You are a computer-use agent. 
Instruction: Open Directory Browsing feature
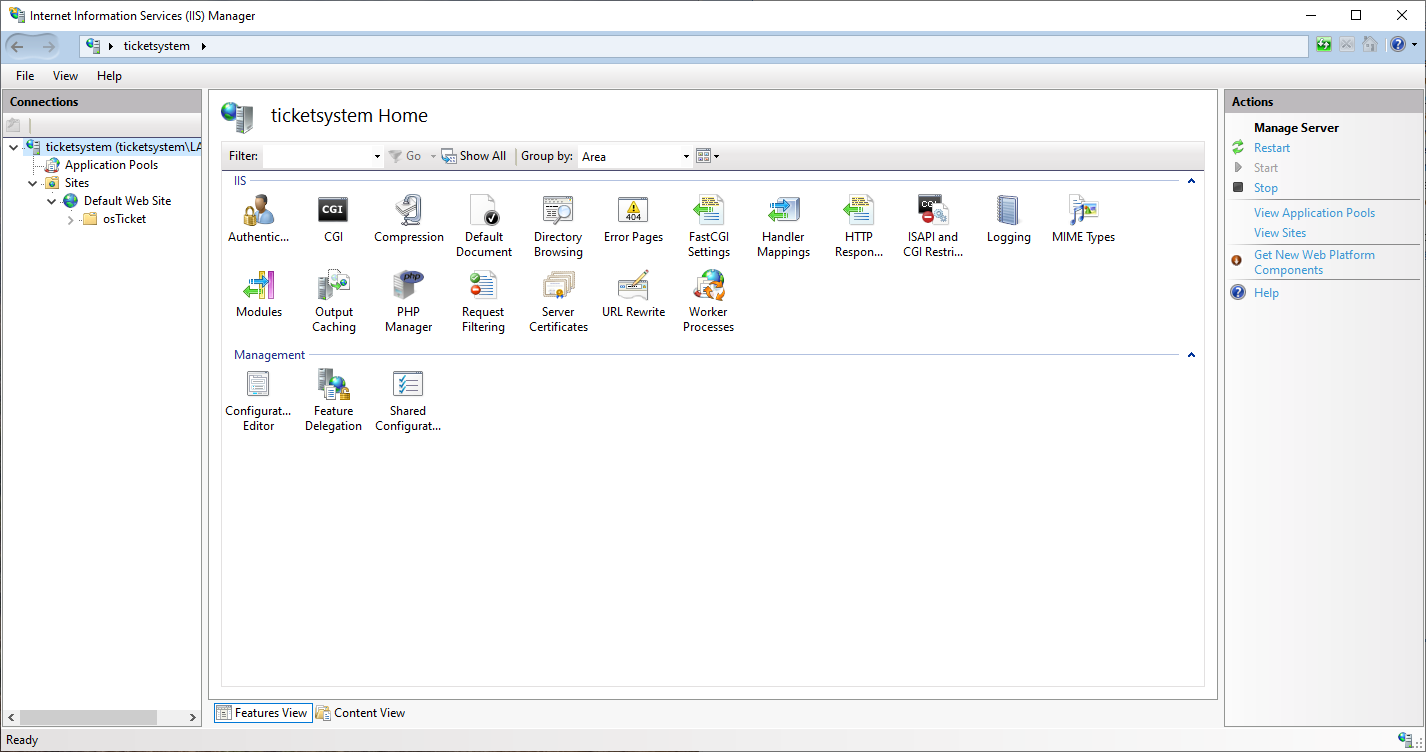558,227
